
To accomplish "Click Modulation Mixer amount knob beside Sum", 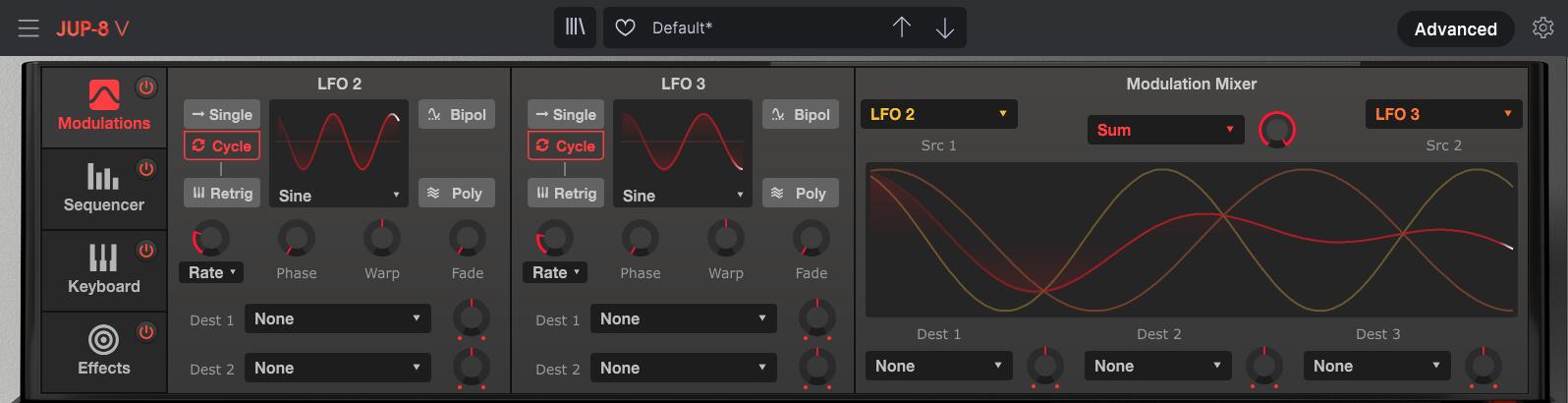I will tap(1276, 130).
